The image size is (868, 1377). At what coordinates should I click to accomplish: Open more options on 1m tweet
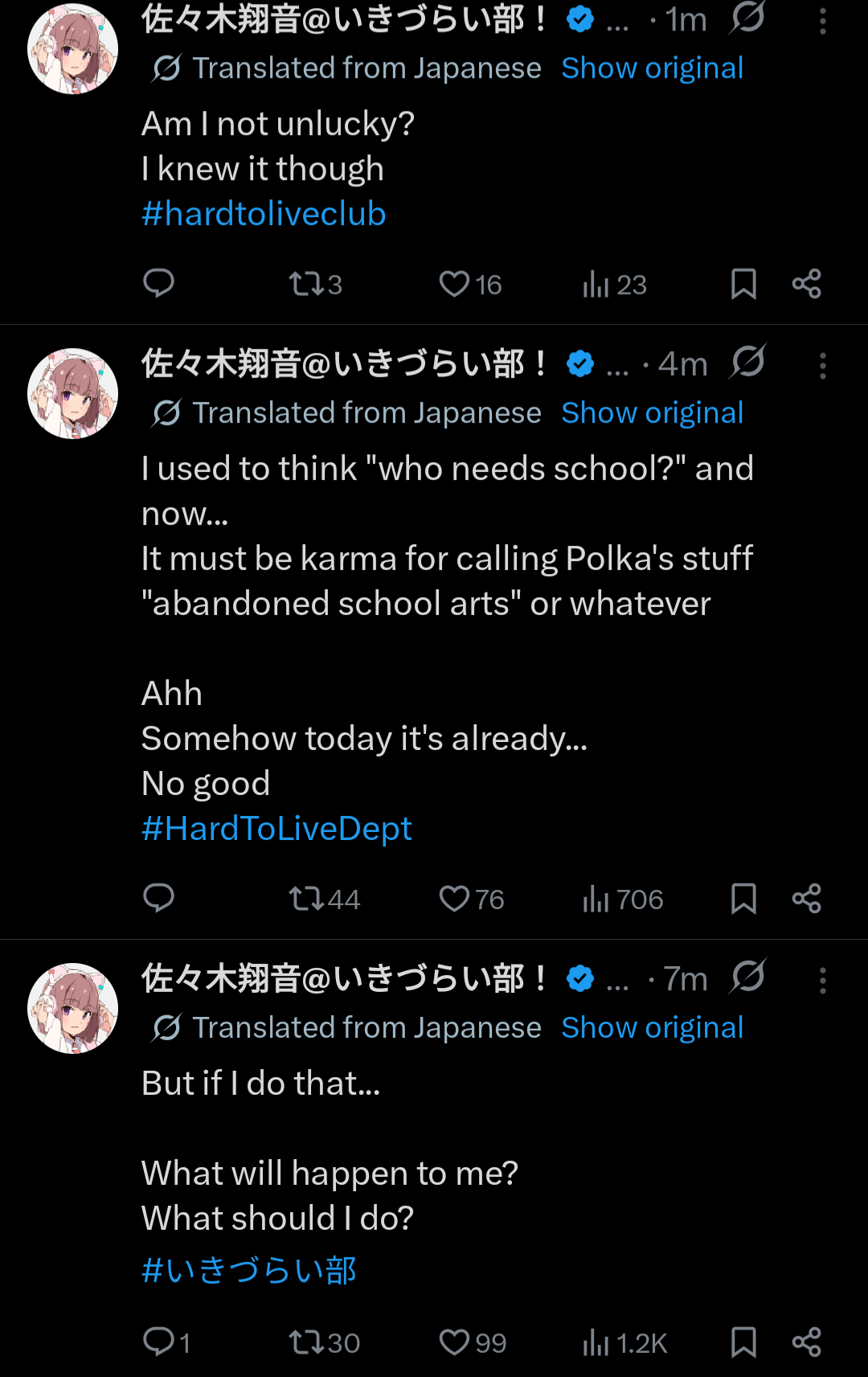pos(822,22)
